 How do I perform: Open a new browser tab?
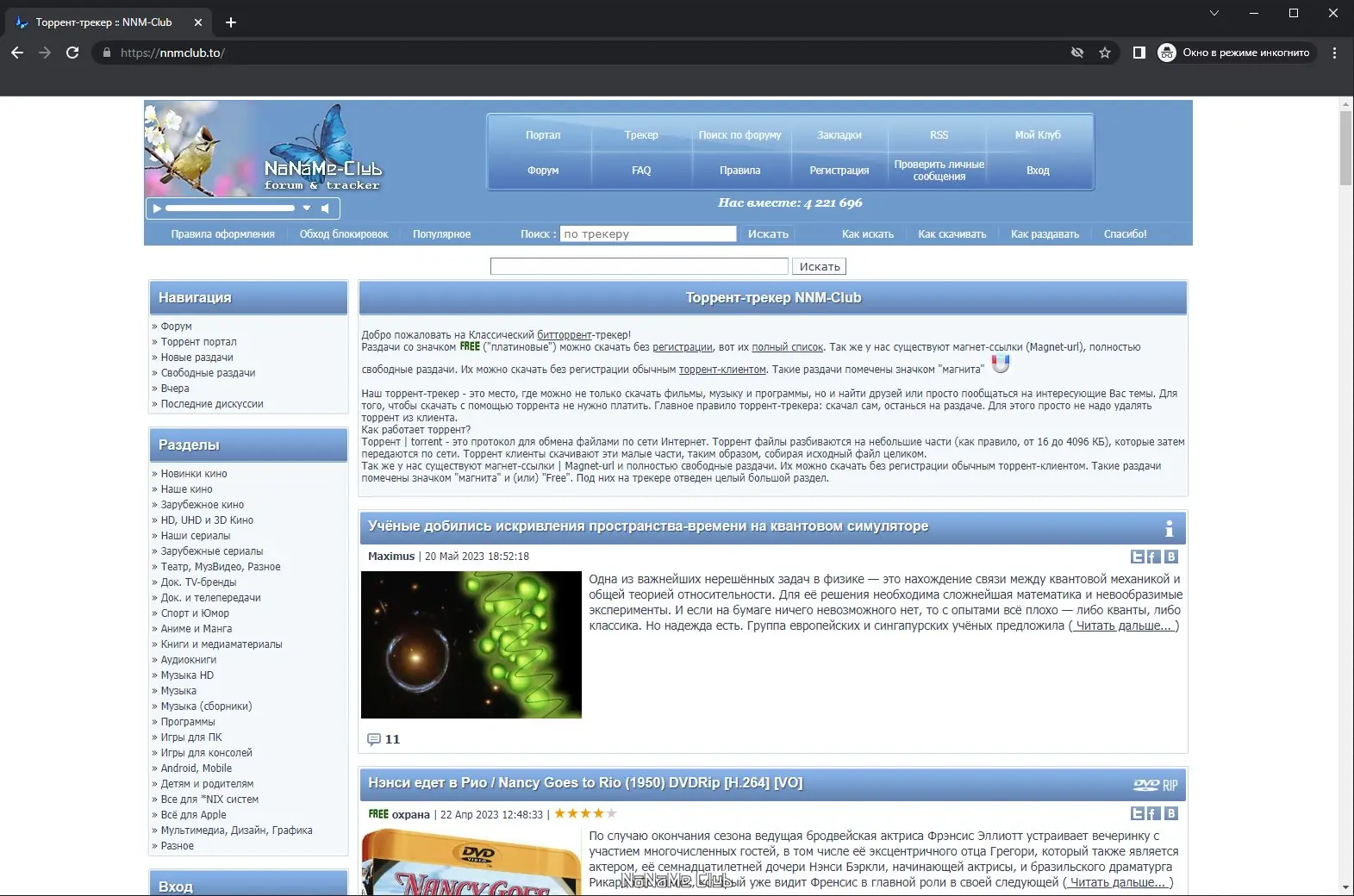pyautogui.click(x=231, y=22)
